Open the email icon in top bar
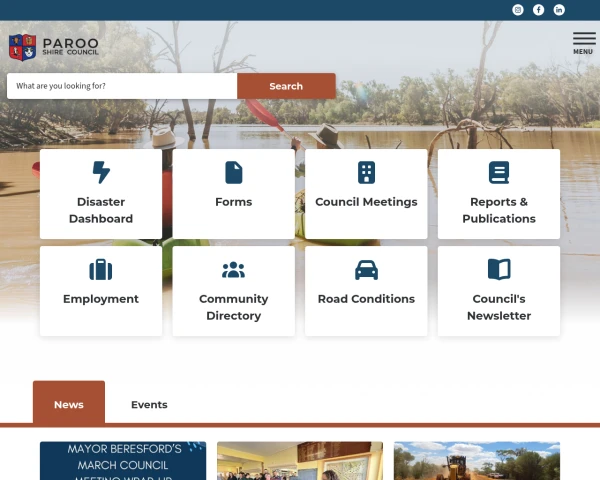The width and height of the screenshot is (600, 480). [518, 10]
